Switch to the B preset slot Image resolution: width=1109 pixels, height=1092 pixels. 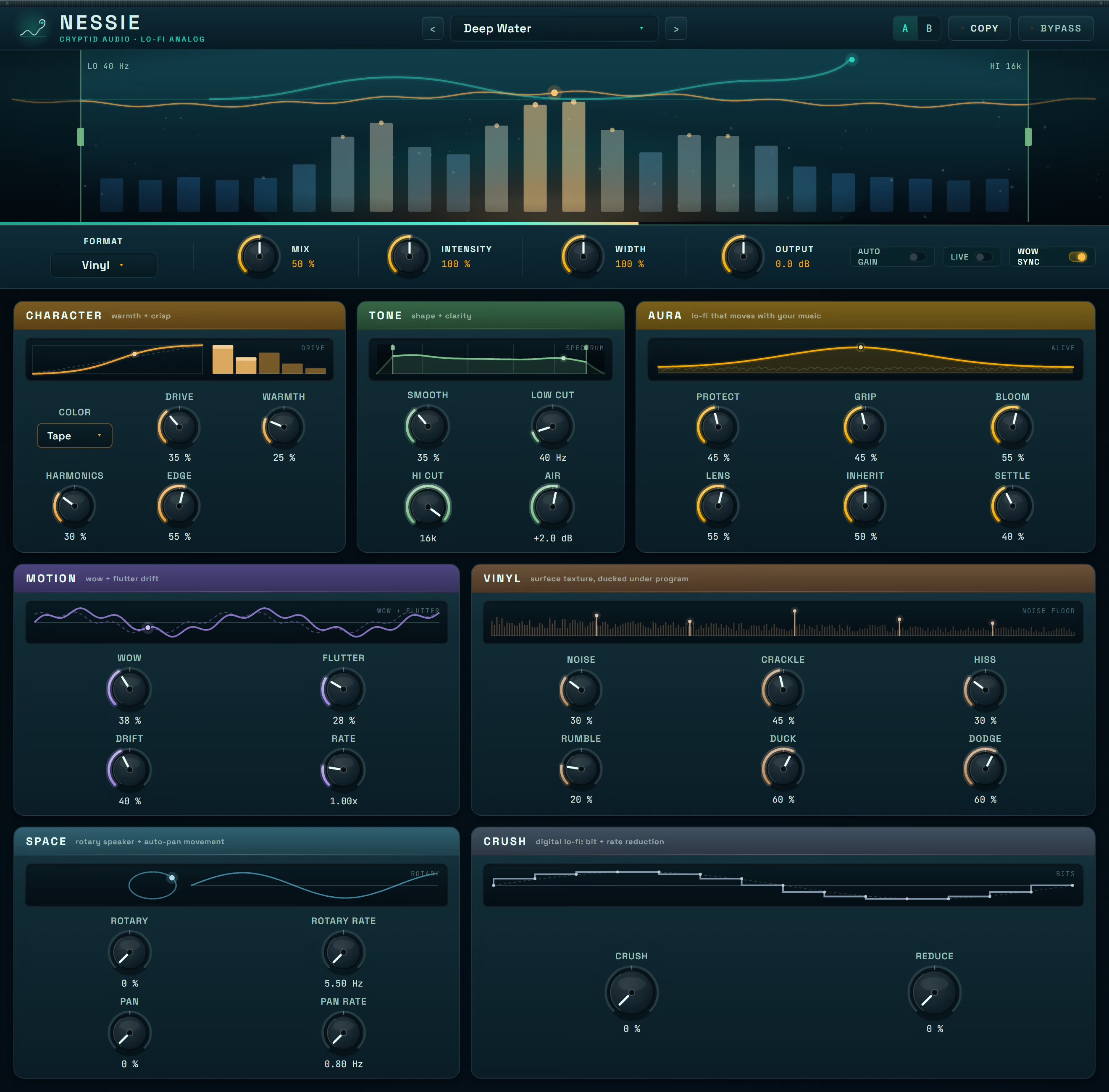[x=929, y=29]
